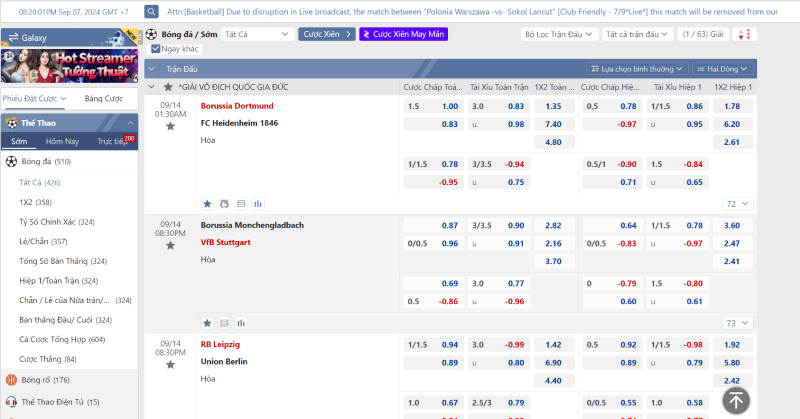
Task: Open the 1X2 (358) sidebar item
Action: pos(35,202)
